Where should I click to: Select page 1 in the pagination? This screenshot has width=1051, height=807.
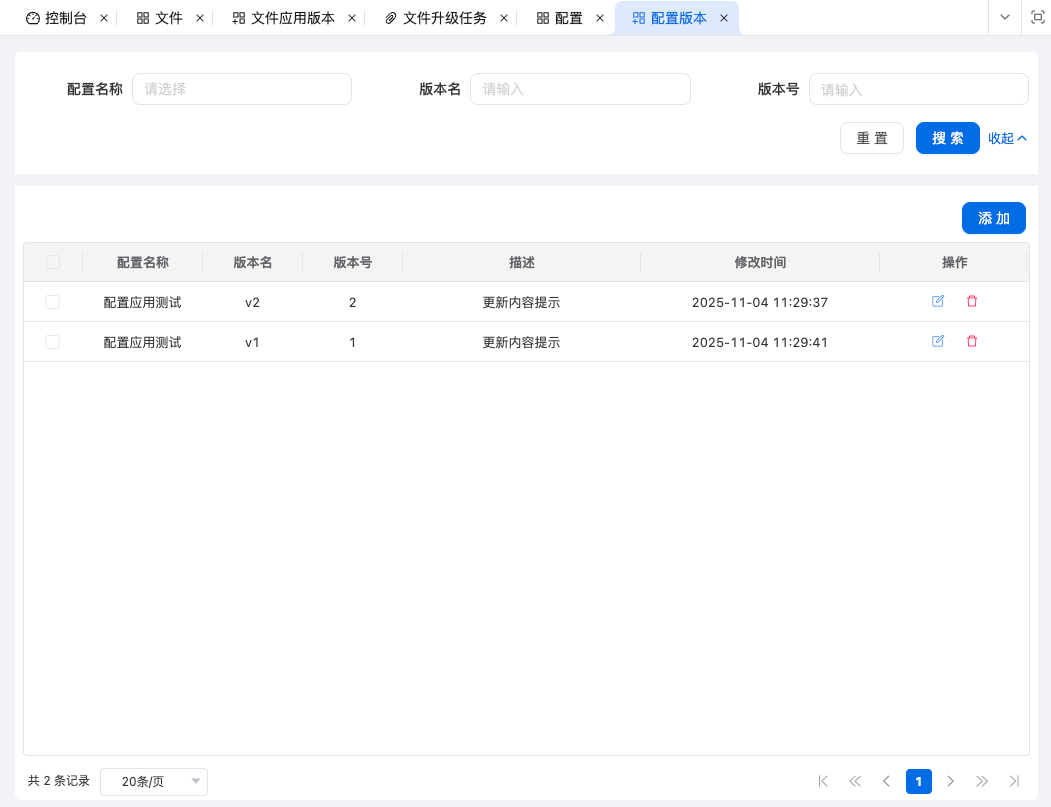pos(919,781)
